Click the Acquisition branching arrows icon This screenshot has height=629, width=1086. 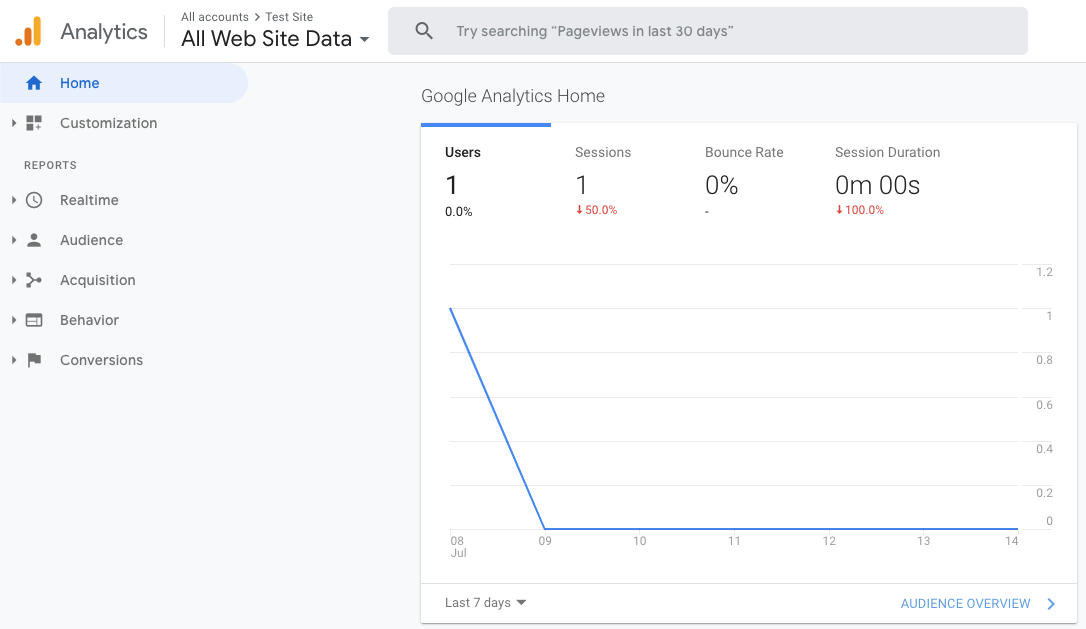pyautogui.click(x=34, y=280)
